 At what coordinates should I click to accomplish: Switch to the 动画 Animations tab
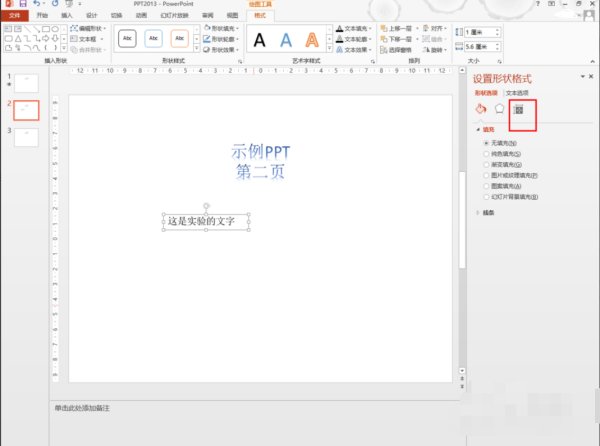point(141,15)
